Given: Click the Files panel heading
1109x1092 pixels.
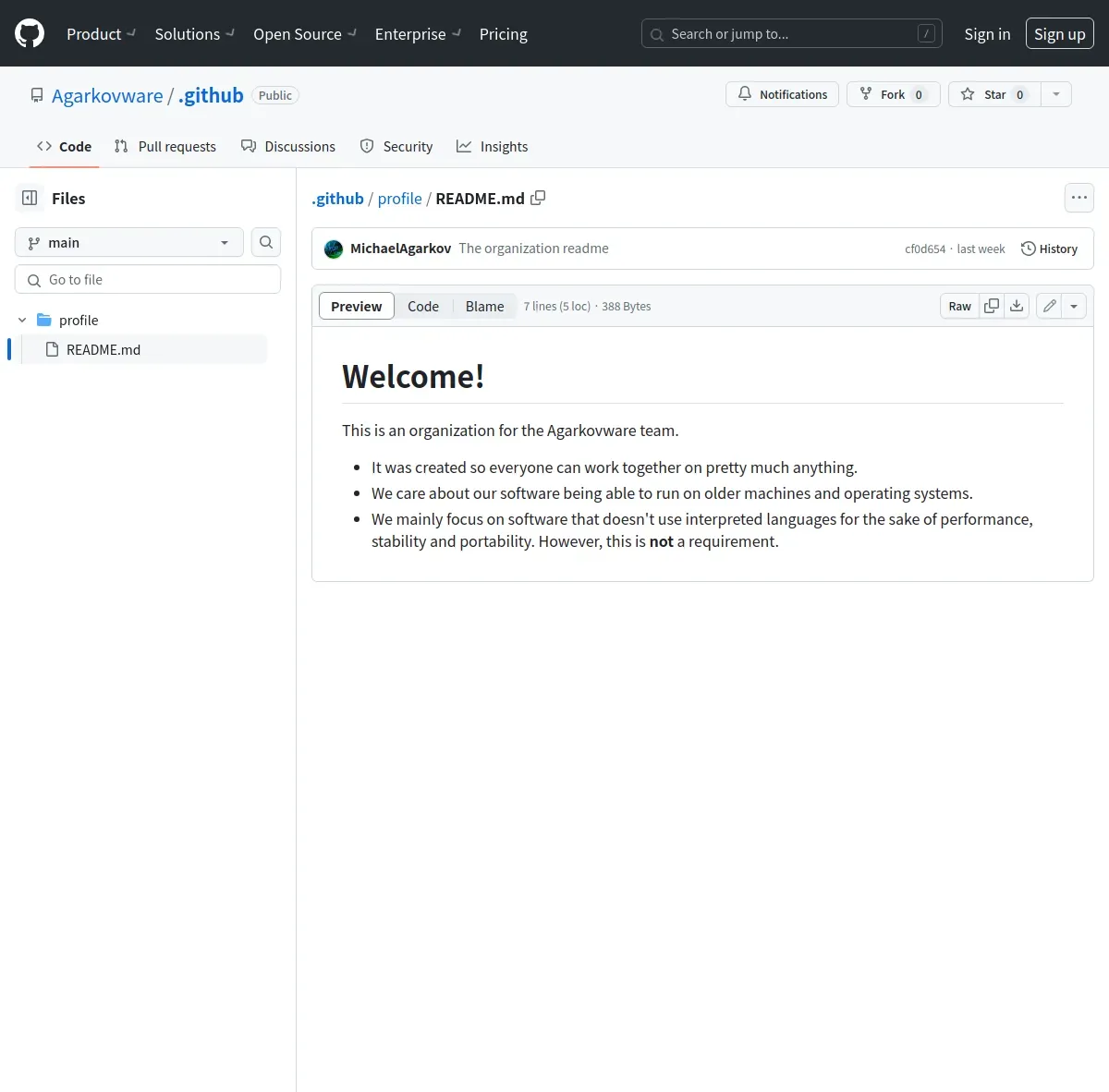Looking at the screenshot, I should 68,198.
